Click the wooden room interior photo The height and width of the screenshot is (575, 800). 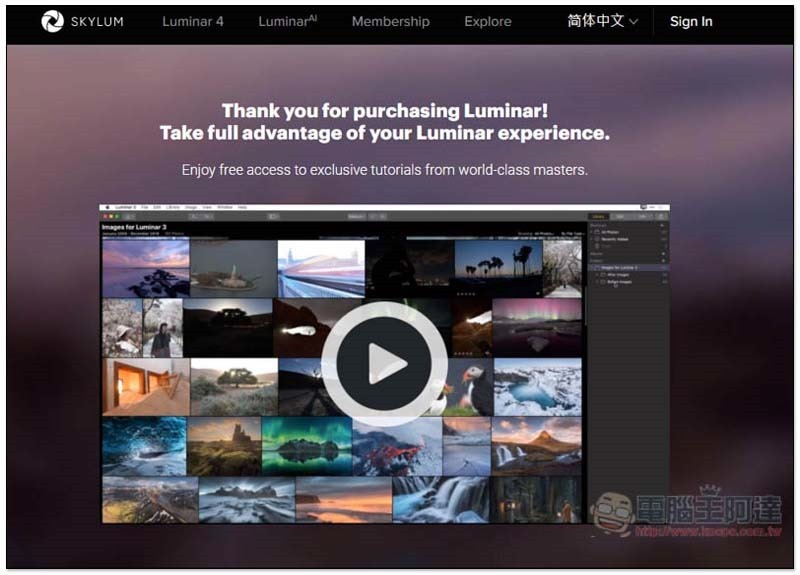coord(145,386)
